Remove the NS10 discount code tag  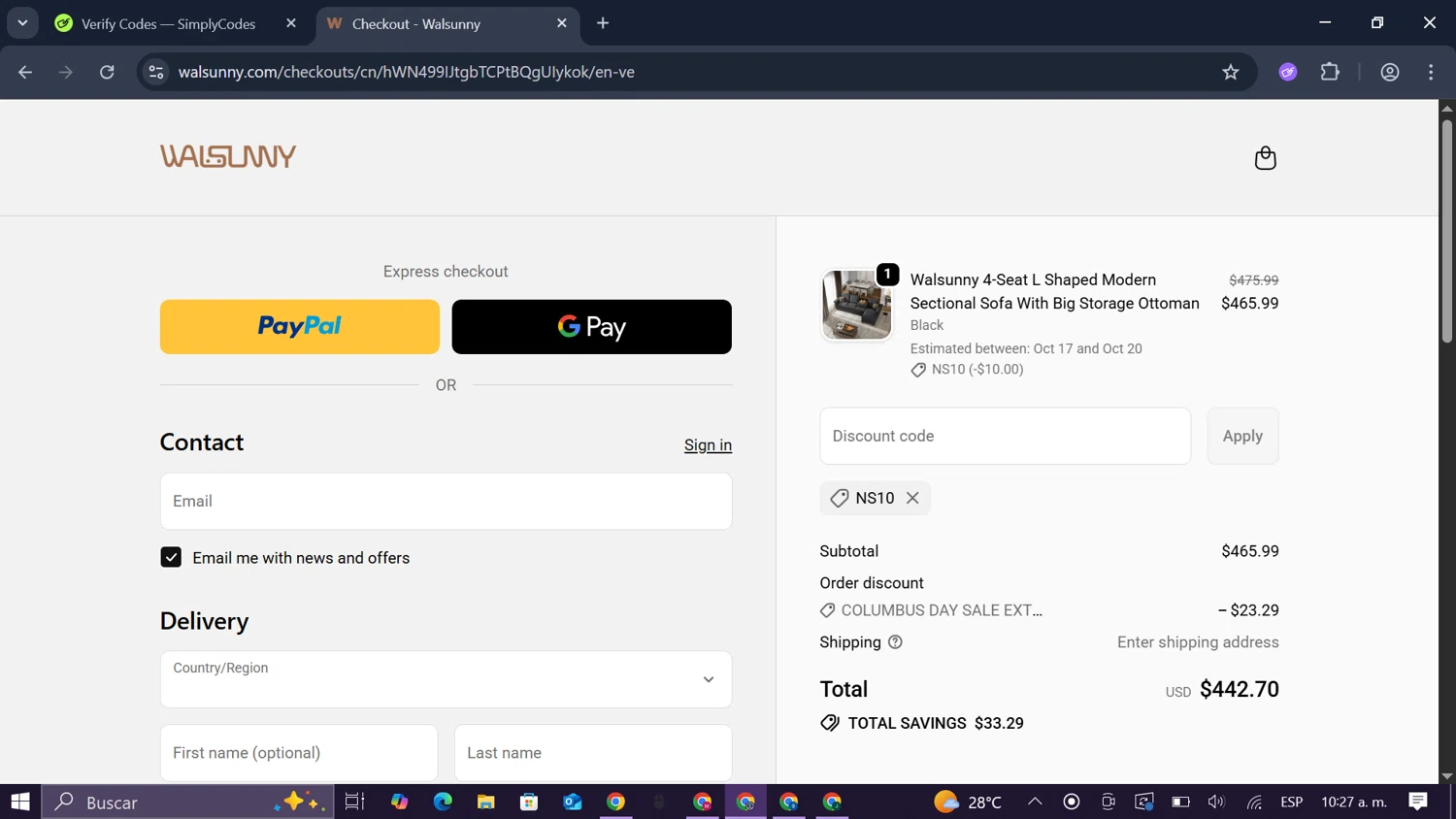tap(912, 498)
